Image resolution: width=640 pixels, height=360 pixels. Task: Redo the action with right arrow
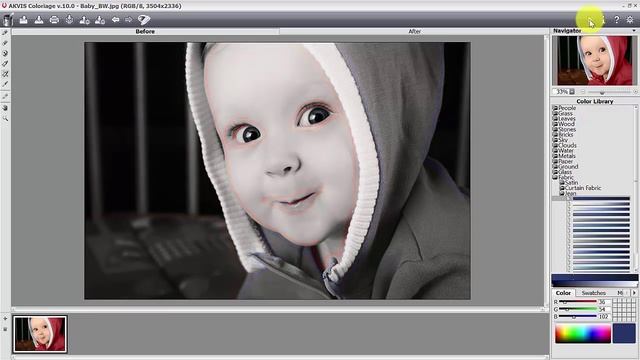[x=129, y=20]
